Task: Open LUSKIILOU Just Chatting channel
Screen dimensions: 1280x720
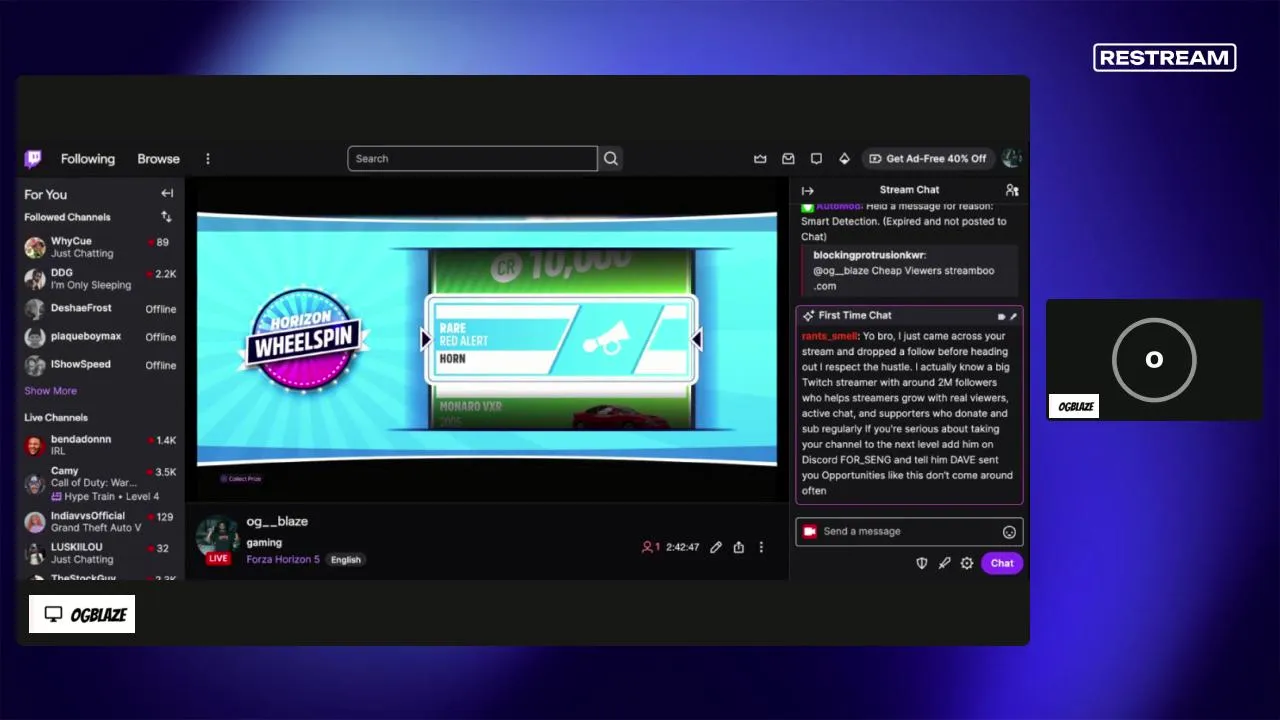Action: [x=100, y=553]
